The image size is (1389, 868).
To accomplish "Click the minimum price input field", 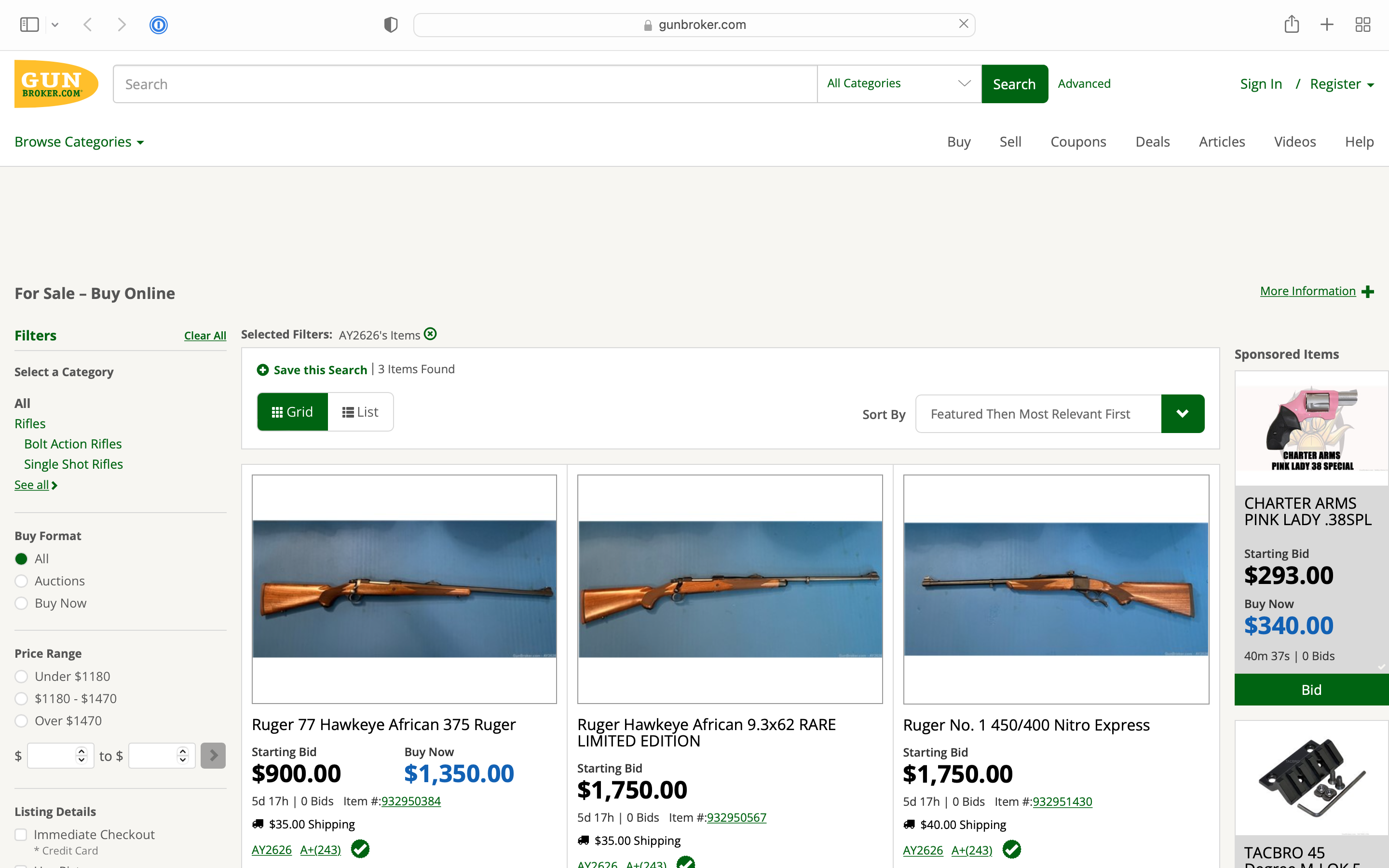I will pos(60,756).
